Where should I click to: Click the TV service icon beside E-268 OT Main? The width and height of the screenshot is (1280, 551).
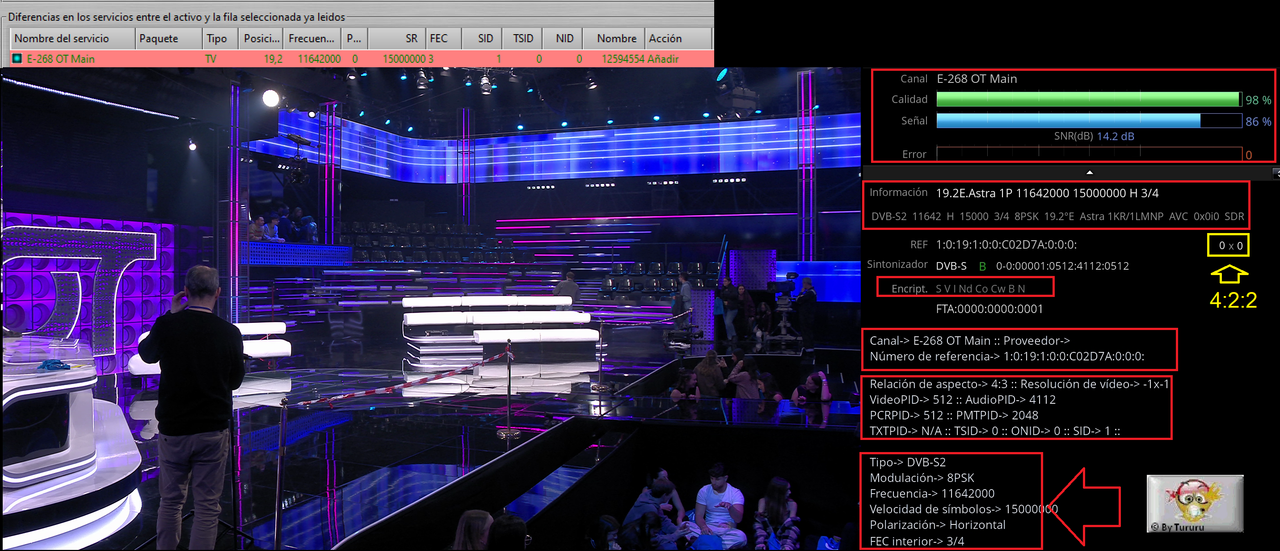tap(18, 59)
